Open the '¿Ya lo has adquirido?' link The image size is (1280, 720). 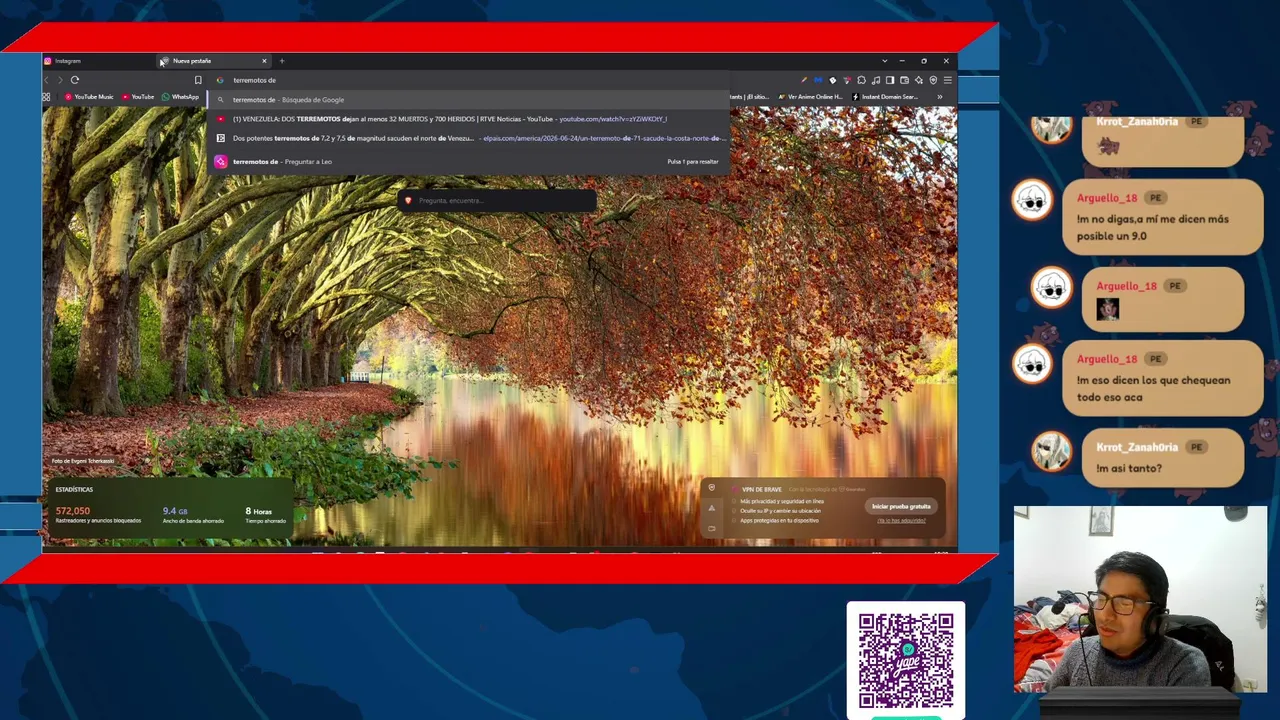coord(901,520)
